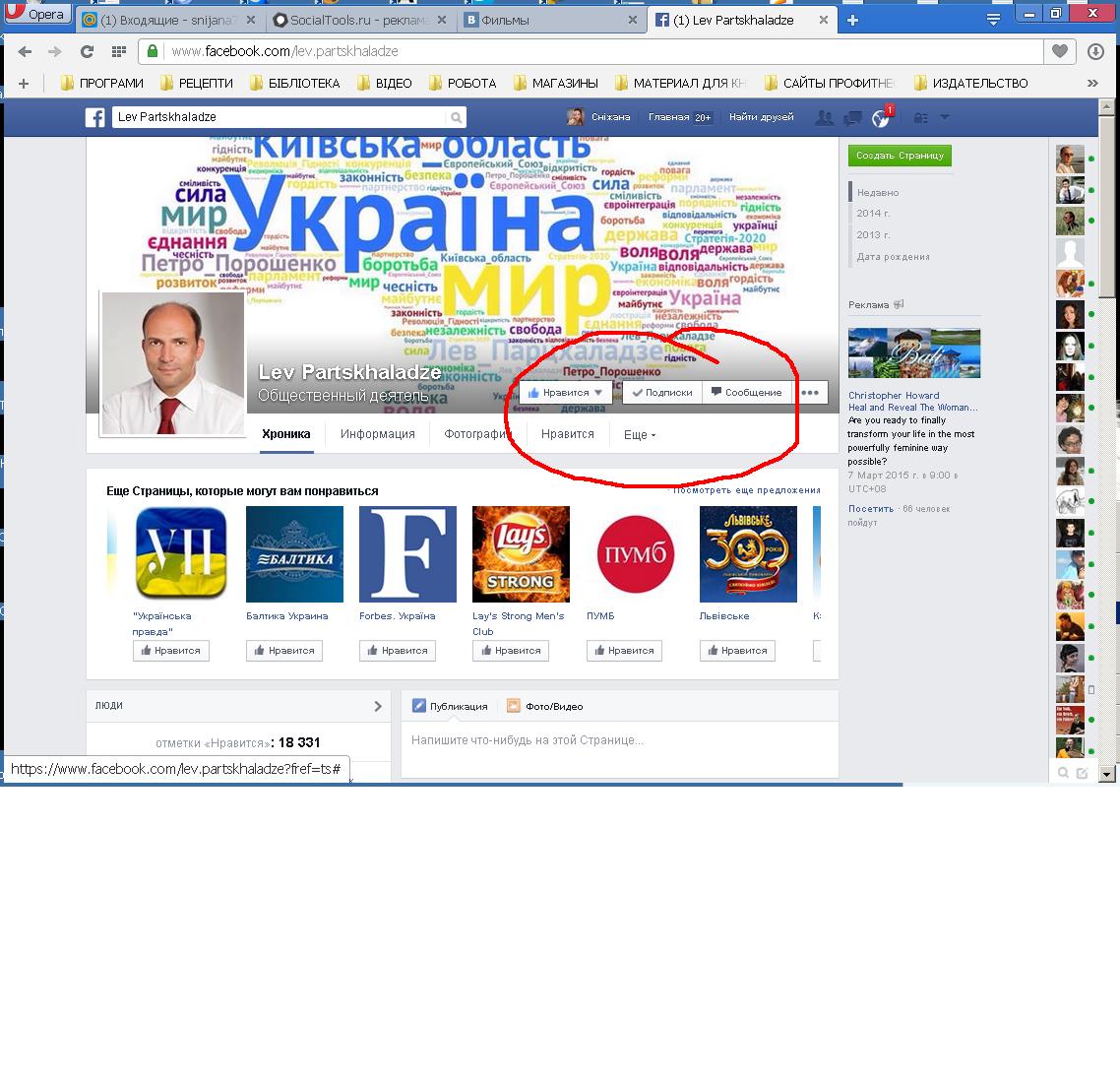Viewport: 1120px width, 1083px height.
Task: Show more bookmarks with double chevron
Action: pyautogui.click(x=1092, y=84)
